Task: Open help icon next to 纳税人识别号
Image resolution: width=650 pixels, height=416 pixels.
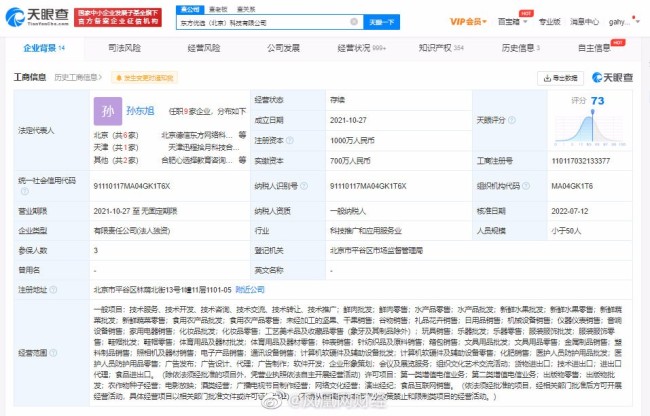Action: [x=304, y=186]
